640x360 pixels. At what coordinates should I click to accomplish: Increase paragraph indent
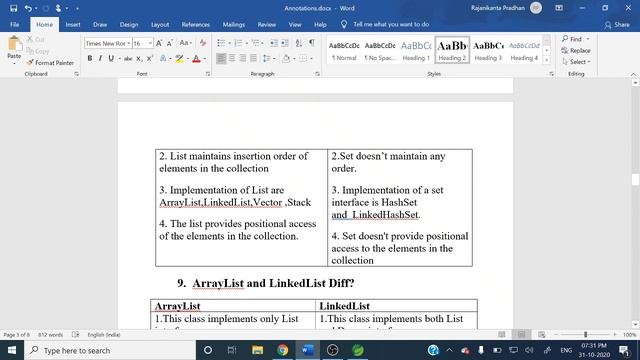click(285, 43)
